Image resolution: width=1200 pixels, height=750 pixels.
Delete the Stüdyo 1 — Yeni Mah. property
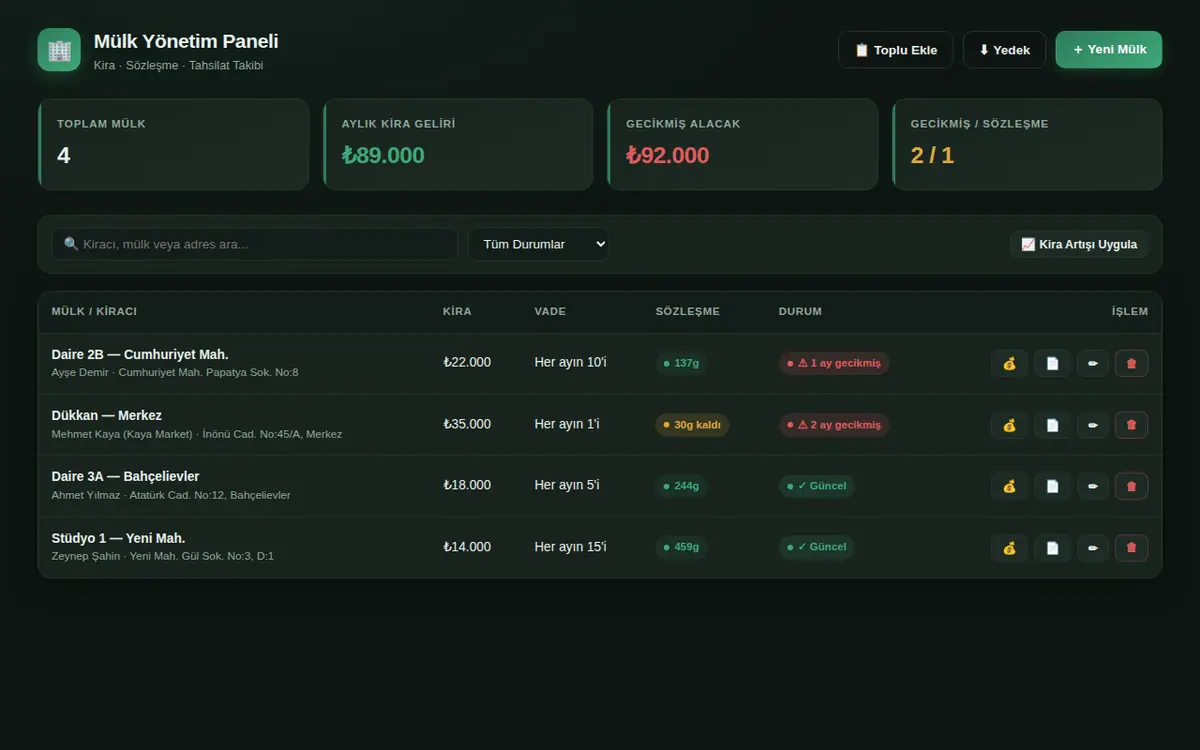pos(1131,548)
